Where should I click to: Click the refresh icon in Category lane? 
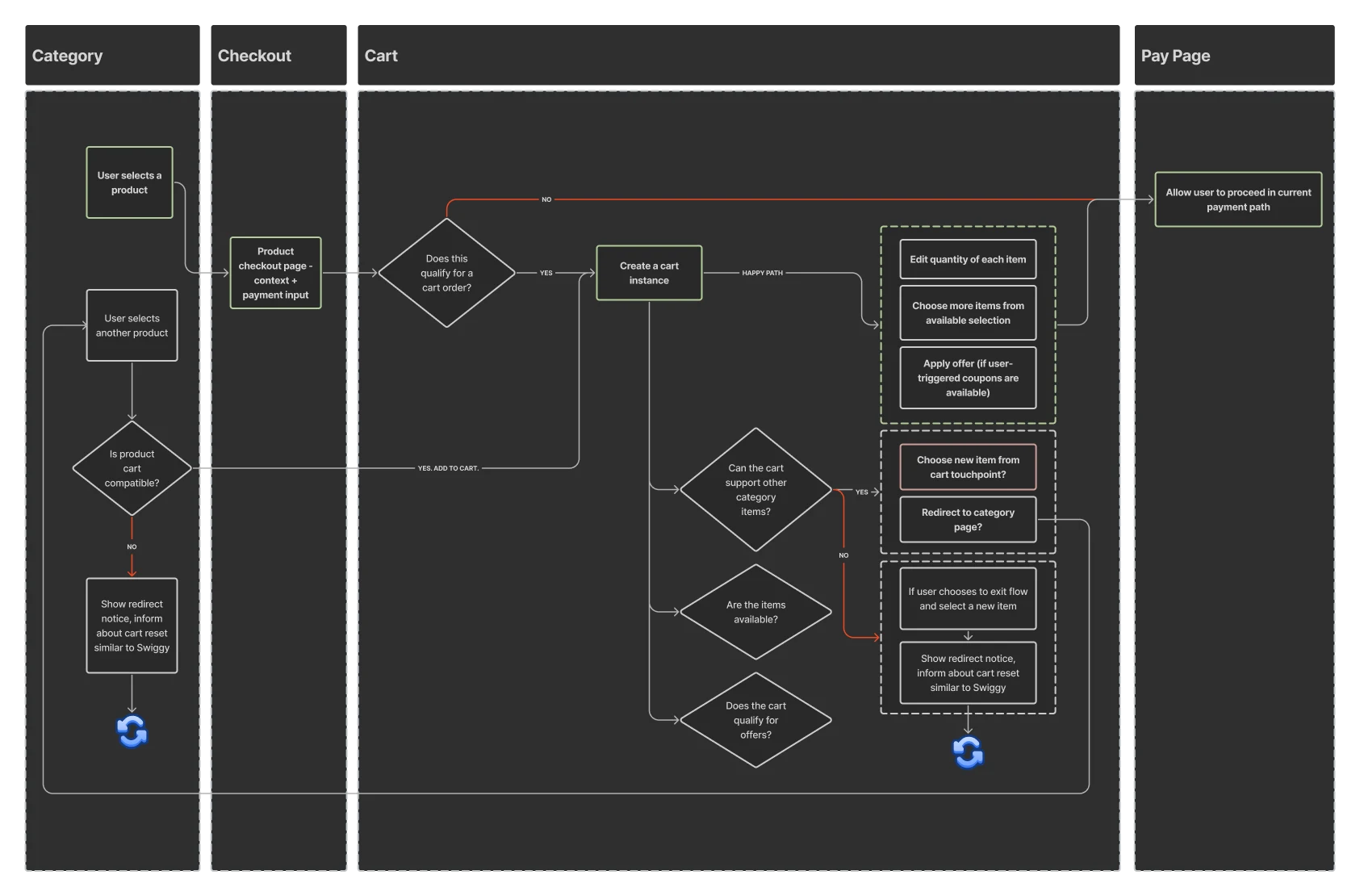tap(132, 731)
